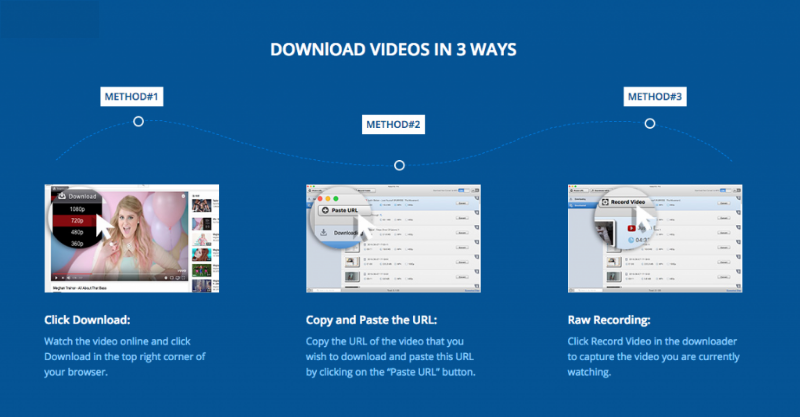
Task: Choose the highlighted 720p quality option
Action: click(x=77, y=221)
